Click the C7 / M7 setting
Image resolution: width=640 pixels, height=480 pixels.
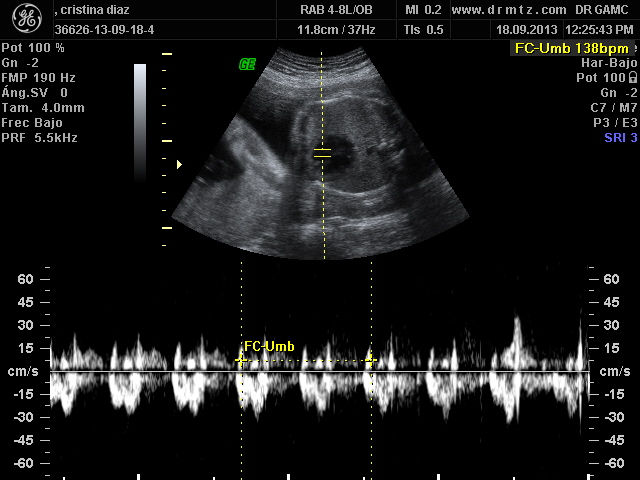[x=613, y=108]
